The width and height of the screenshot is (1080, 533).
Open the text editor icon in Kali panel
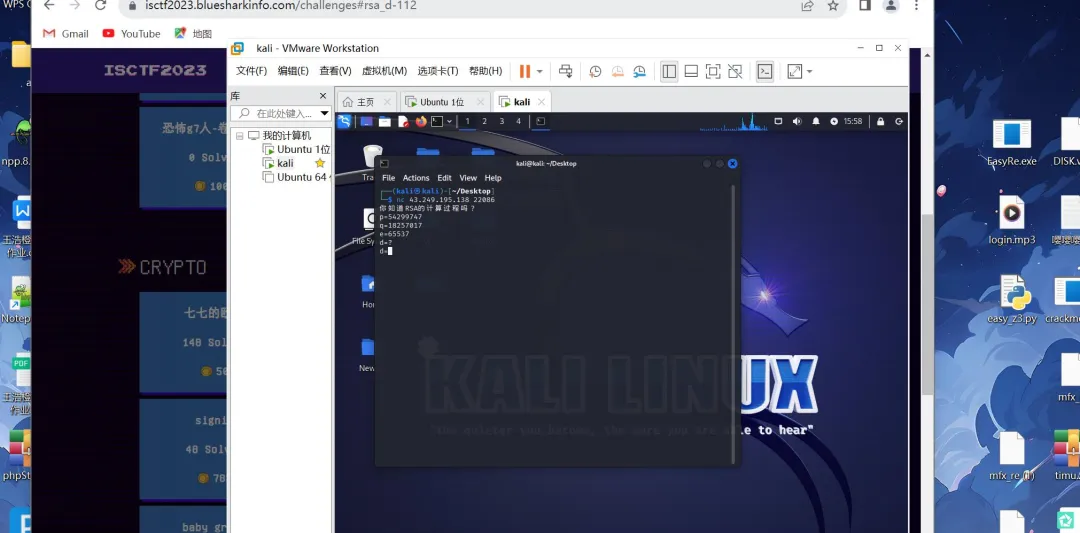point(403,121)
